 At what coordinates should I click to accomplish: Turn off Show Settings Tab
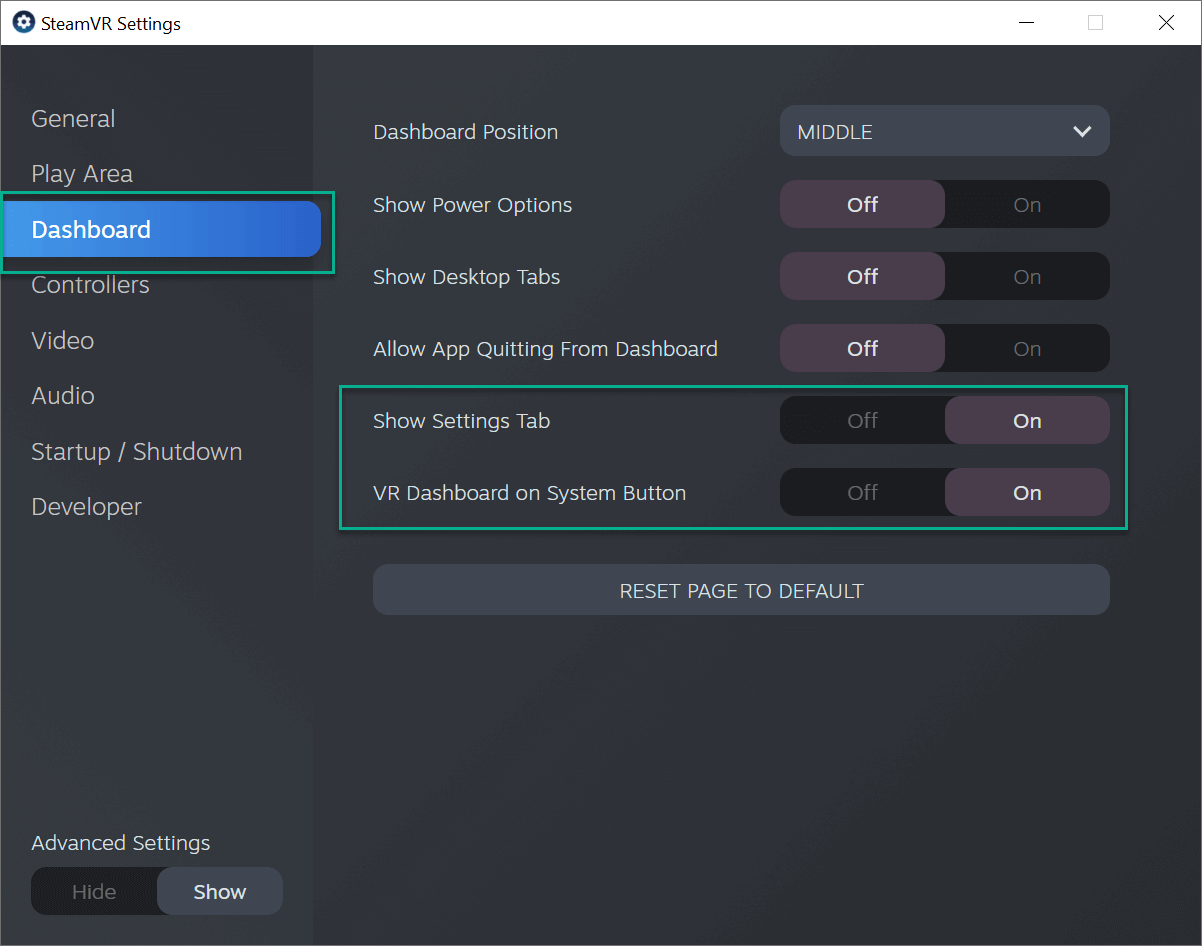pos(862,421)
